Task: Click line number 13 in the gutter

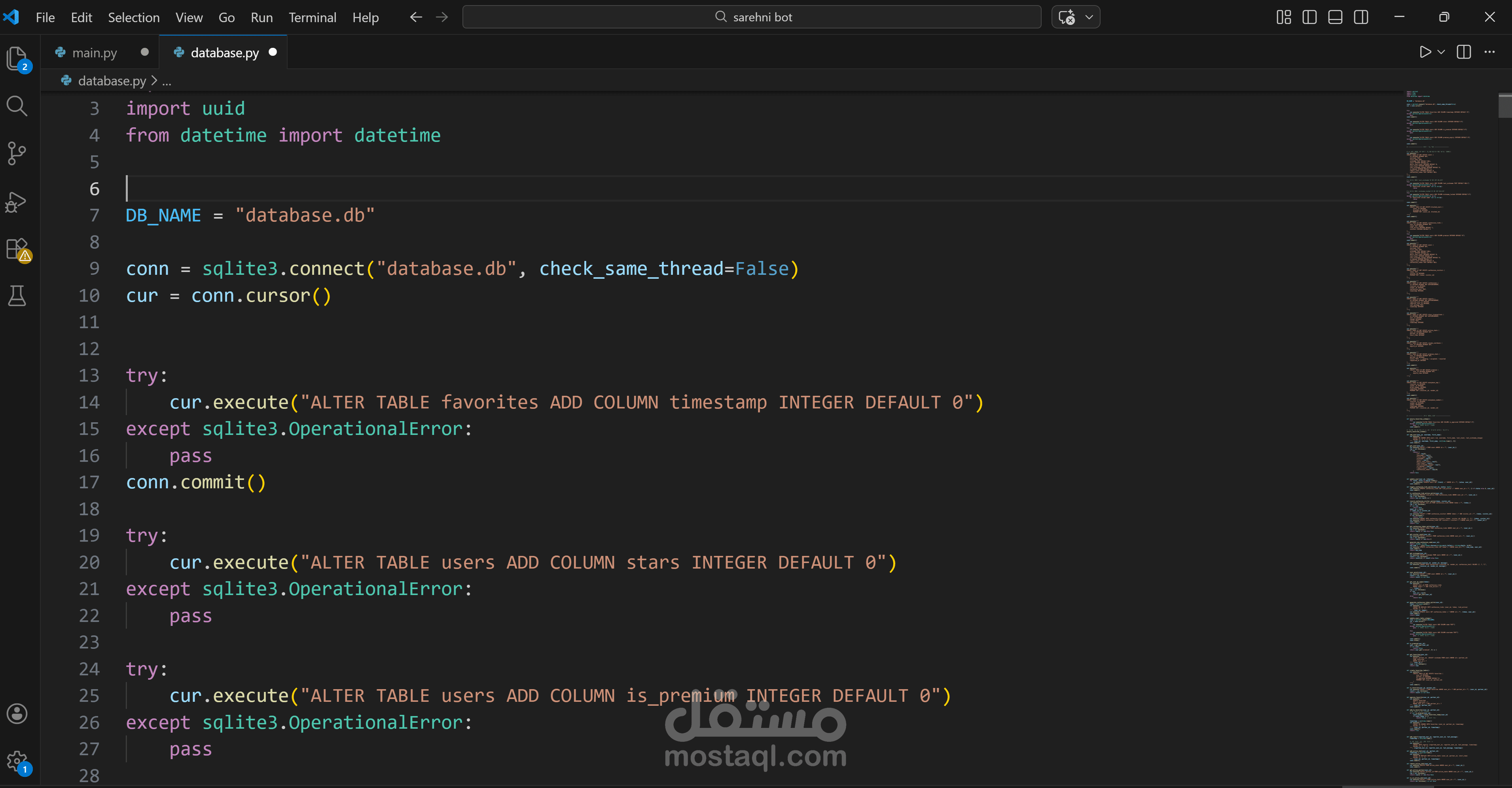Action: point(89,376)
